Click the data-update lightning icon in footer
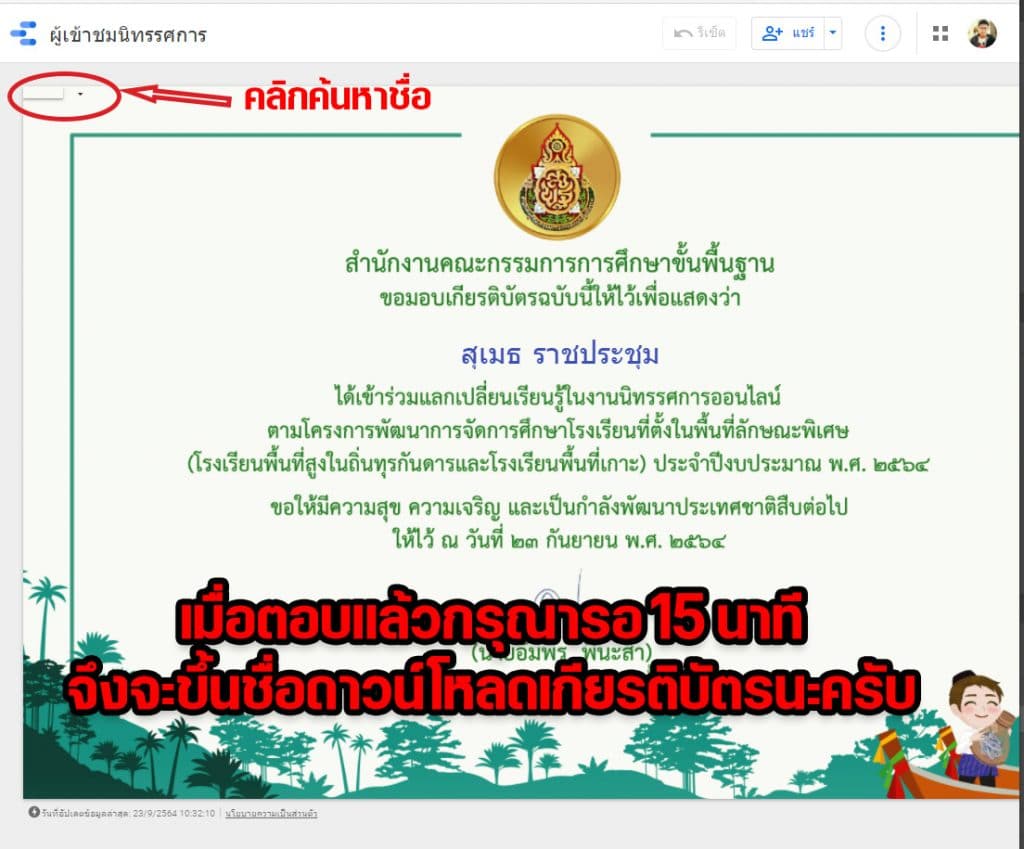Screen dimensions: 1024x849 (x=34, y=812)
